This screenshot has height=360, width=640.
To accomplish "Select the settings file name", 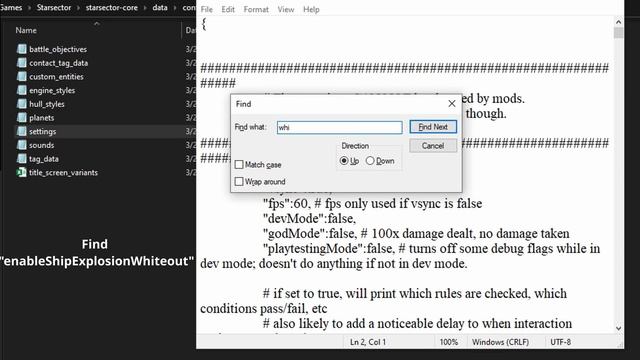I will point(42,131).
